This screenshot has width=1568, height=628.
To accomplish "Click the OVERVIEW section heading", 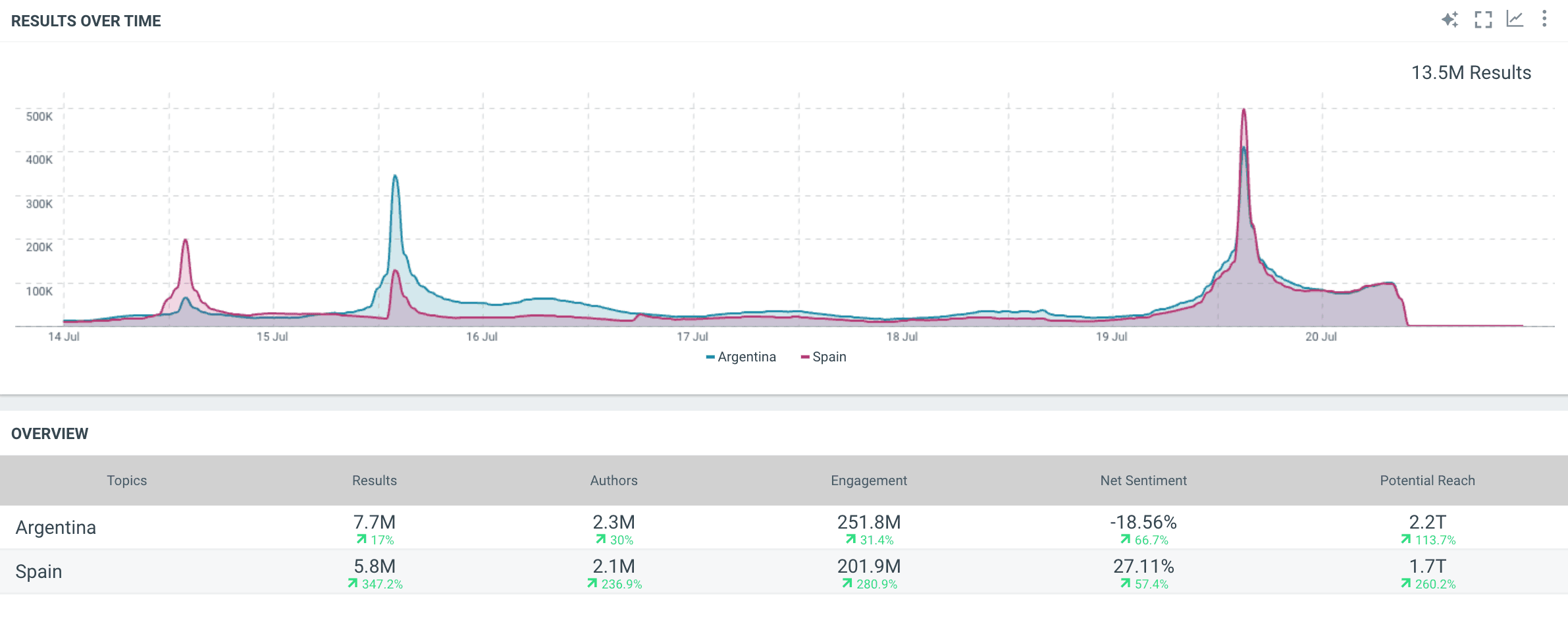I will (50, 434).
